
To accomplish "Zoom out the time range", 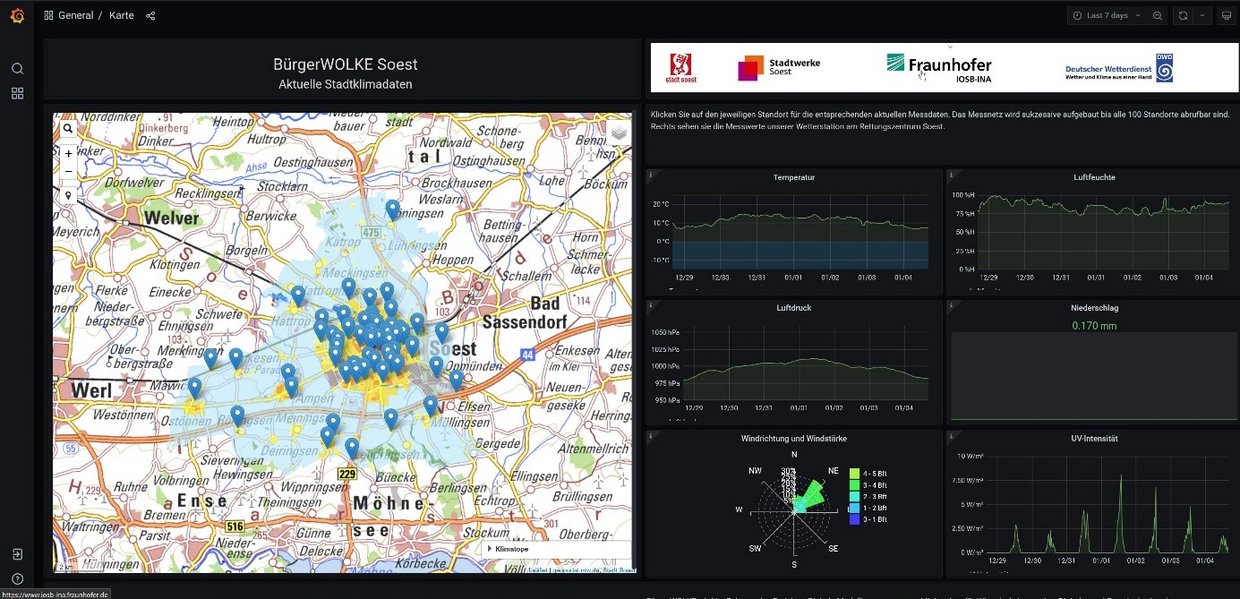I will (x=1158, y=16).
